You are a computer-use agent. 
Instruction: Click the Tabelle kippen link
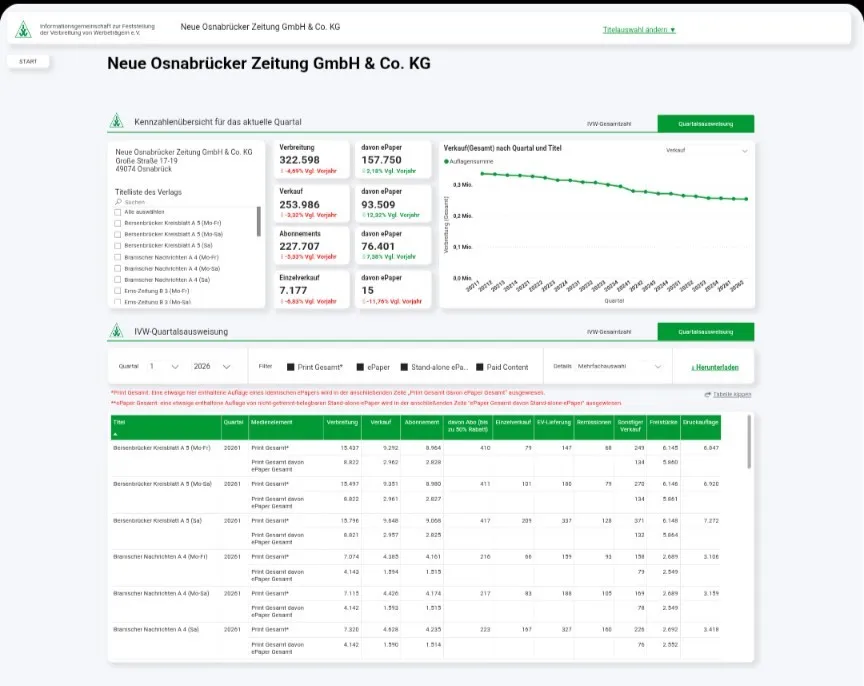[732, 395]
